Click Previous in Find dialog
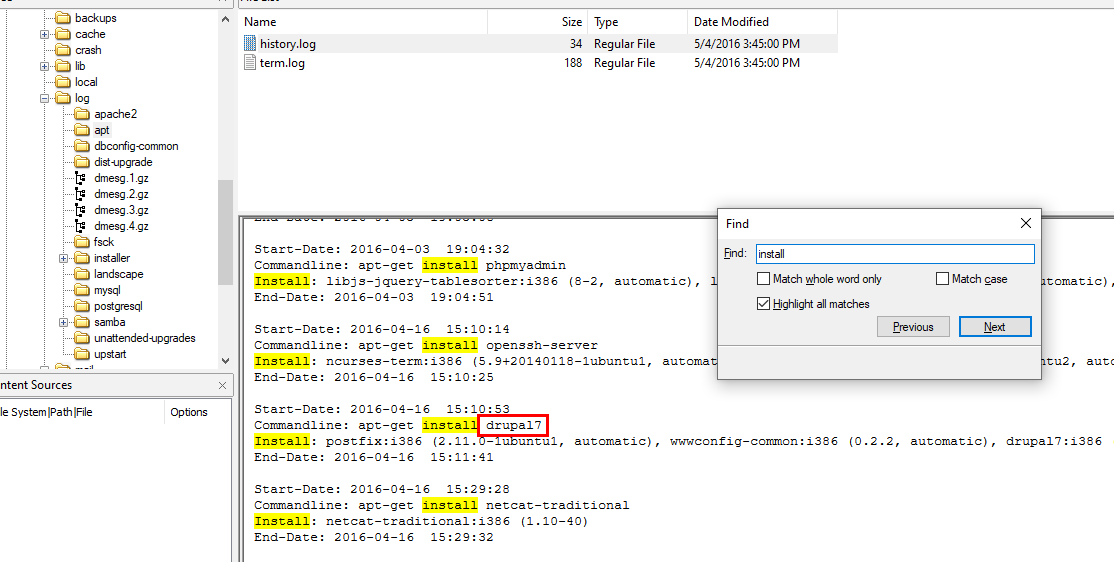This screenshot has width=1114, height=562. (x=913, y=327)
